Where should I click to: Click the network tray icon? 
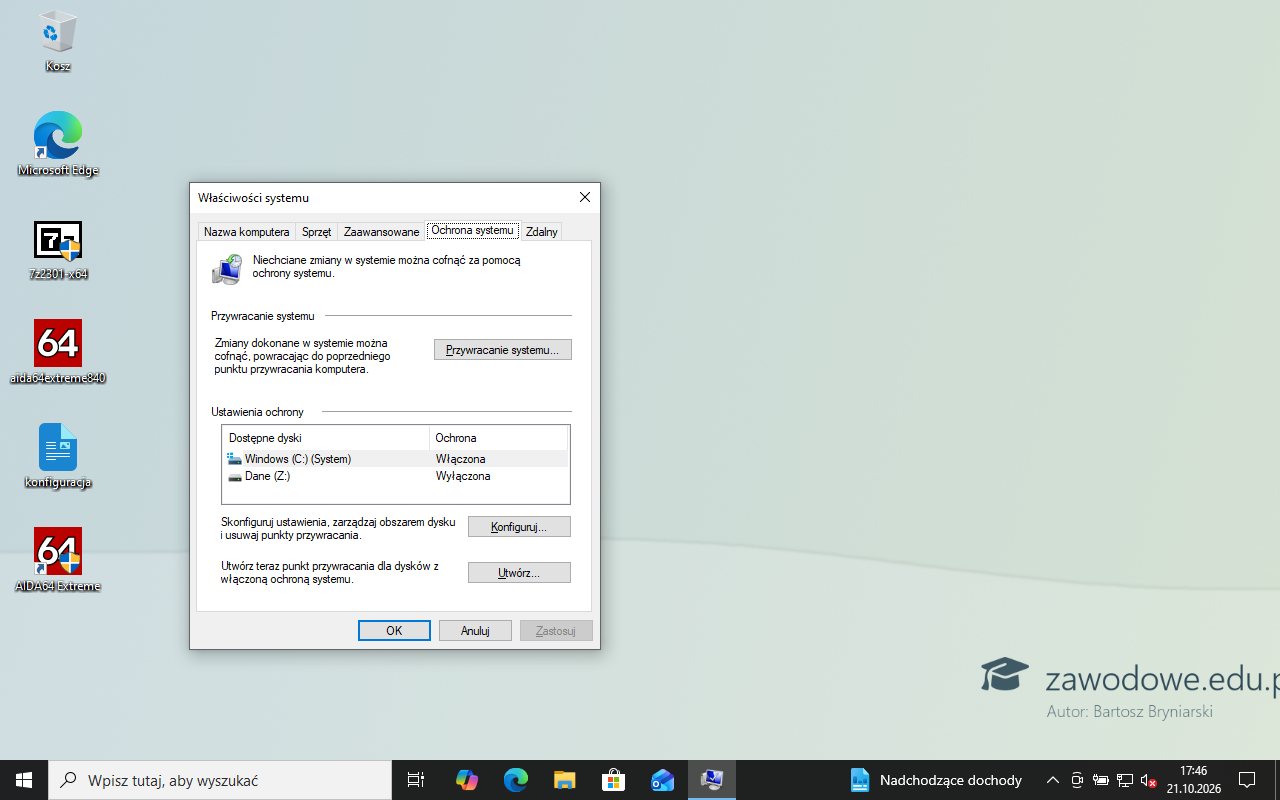coord(1125,780)
